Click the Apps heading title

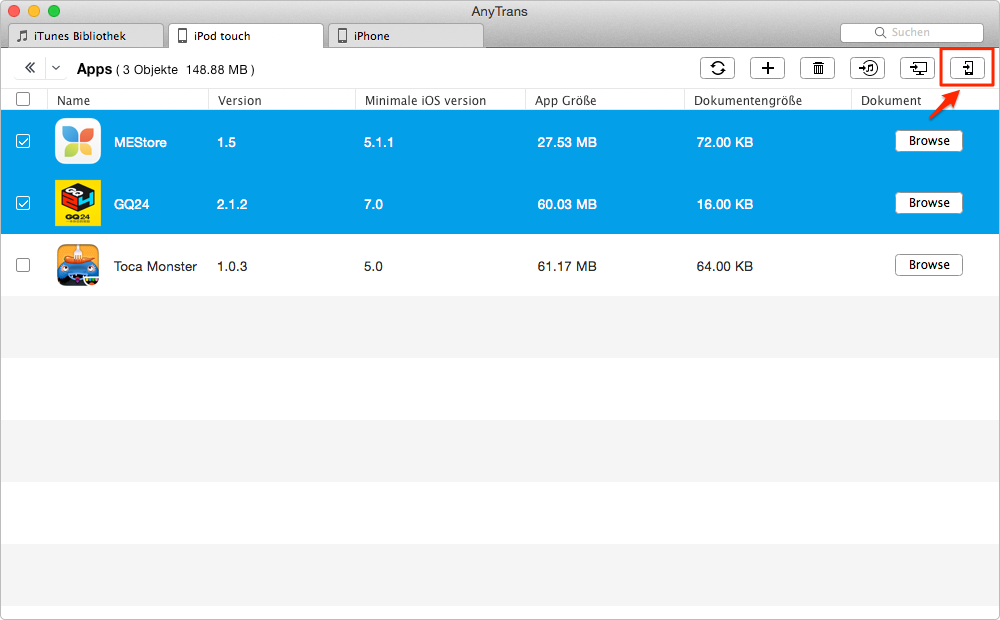click(x=94, y=69)
